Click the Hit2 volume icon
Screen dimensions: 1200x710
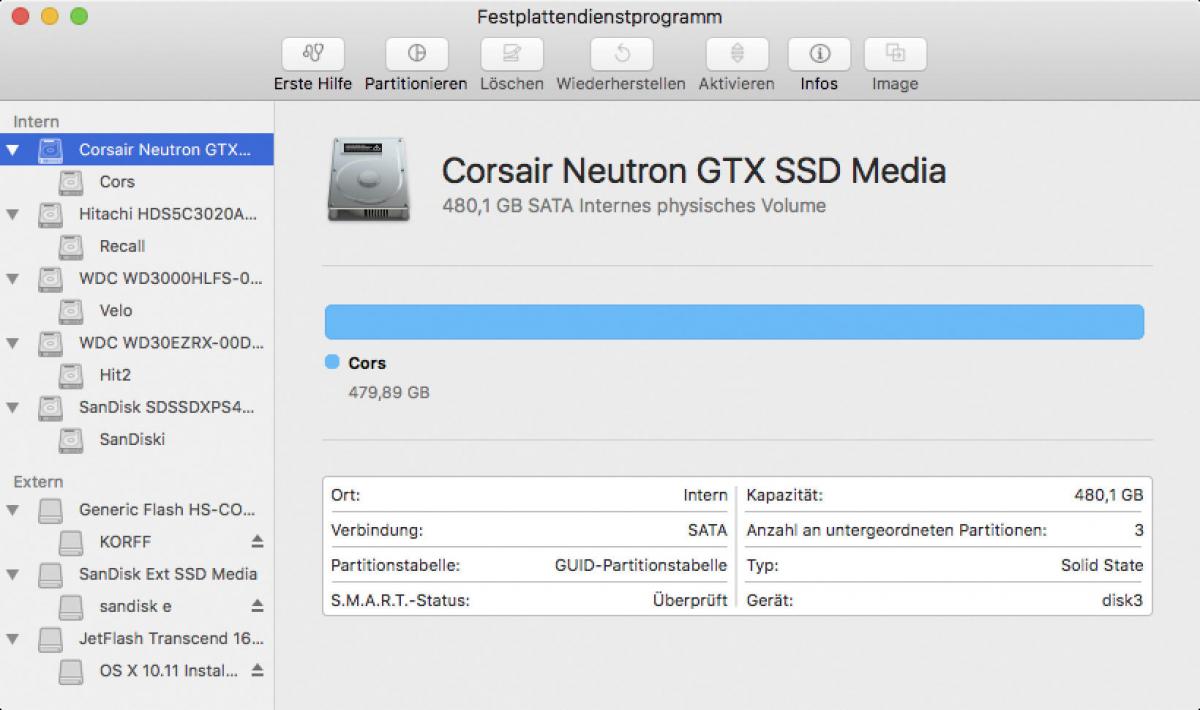[70, 375]
